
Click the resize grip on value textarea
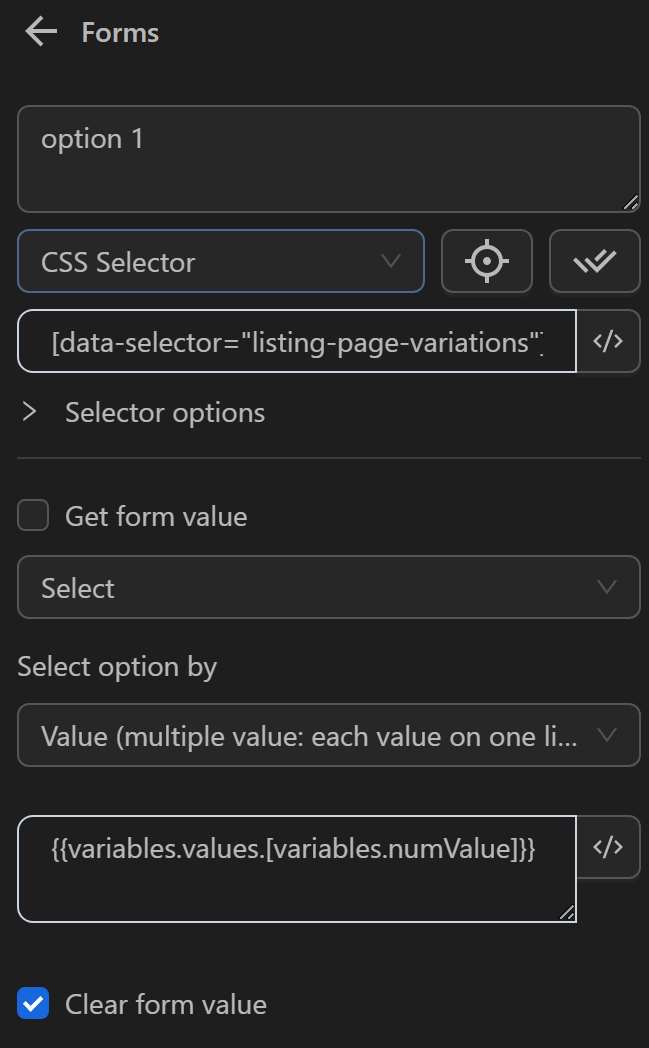[x=566, y=911]
